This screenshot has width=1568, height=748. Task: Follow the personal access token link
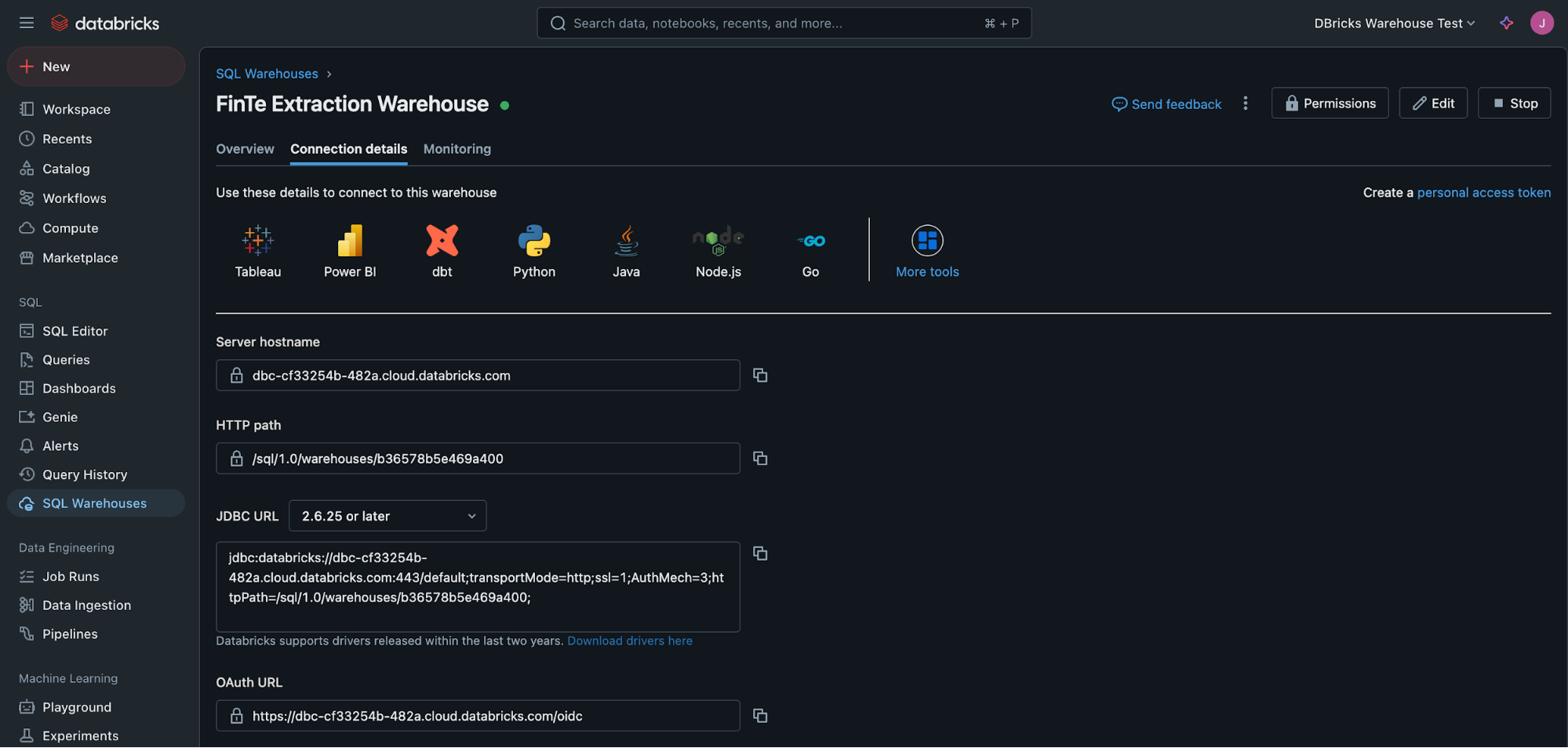[x=1483, y=192]
